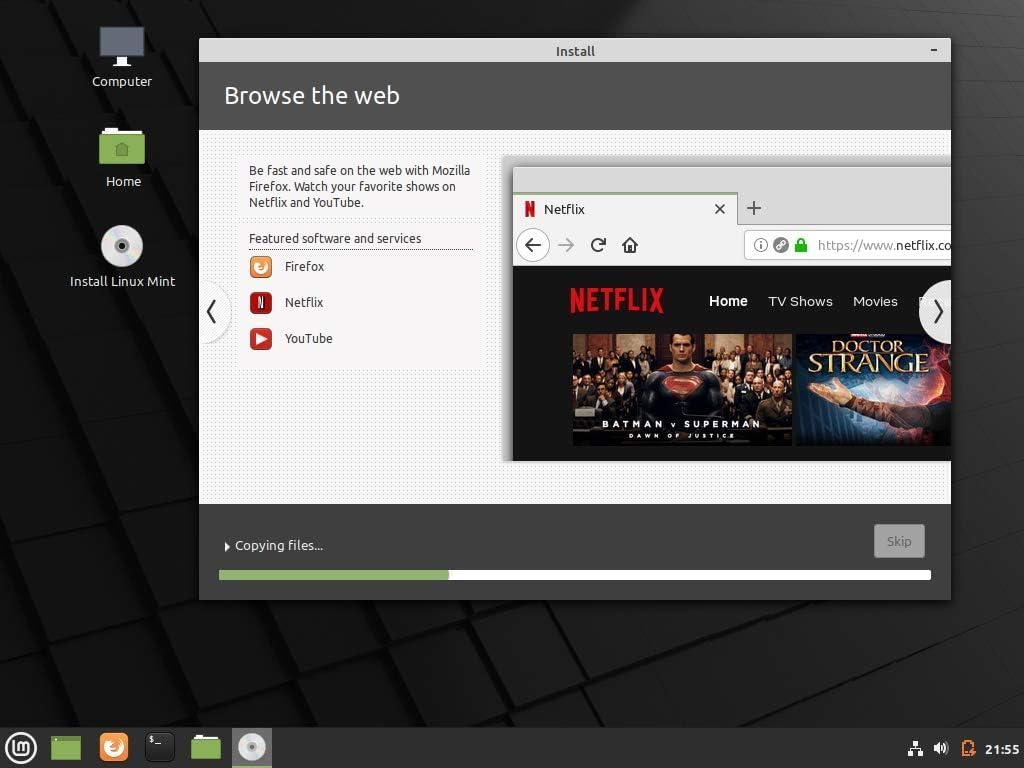Advance to the next slide arrow
1024x768 pixels.
[x=936, y=312]
